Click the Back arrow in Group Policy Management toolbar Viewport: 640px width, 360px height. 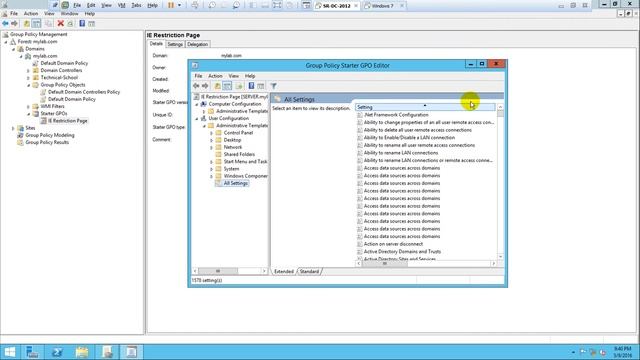[x=5, y=24]
